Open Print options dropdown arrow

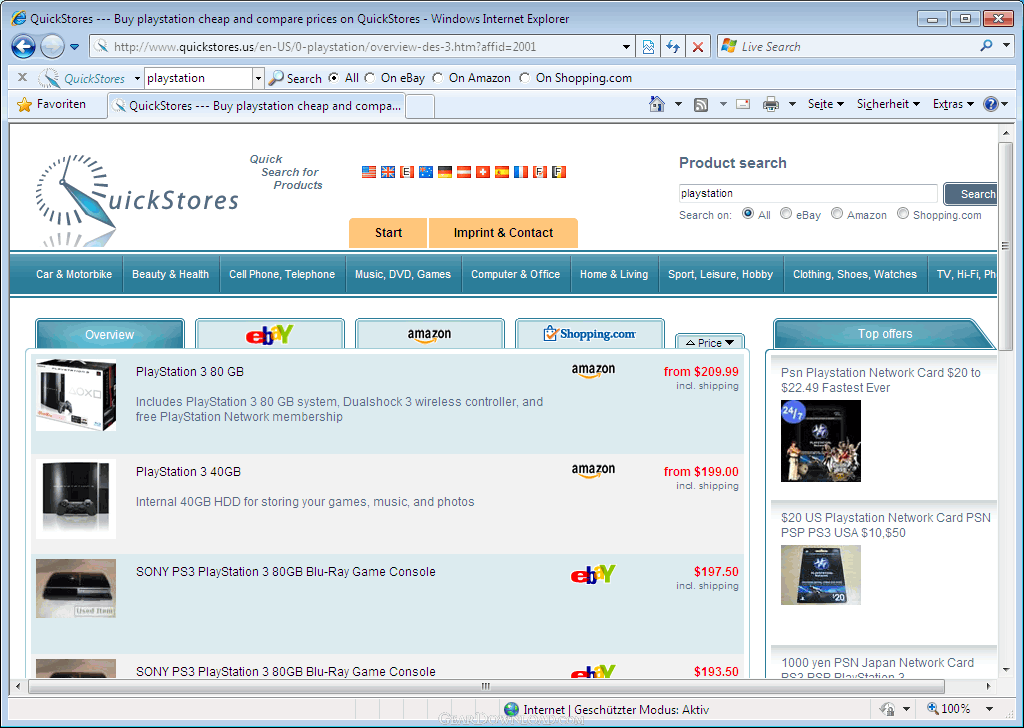[x=792, y=104]
